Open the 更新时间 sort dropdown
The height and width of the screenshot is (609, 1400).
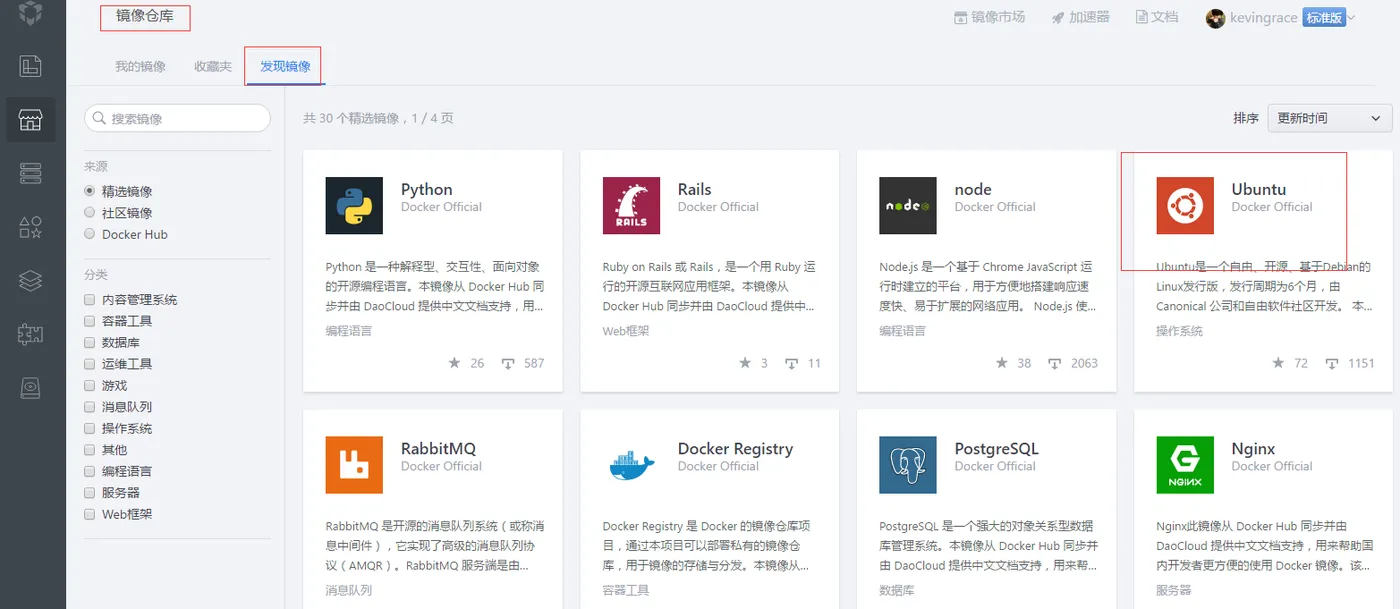[x=1329, y=118]
